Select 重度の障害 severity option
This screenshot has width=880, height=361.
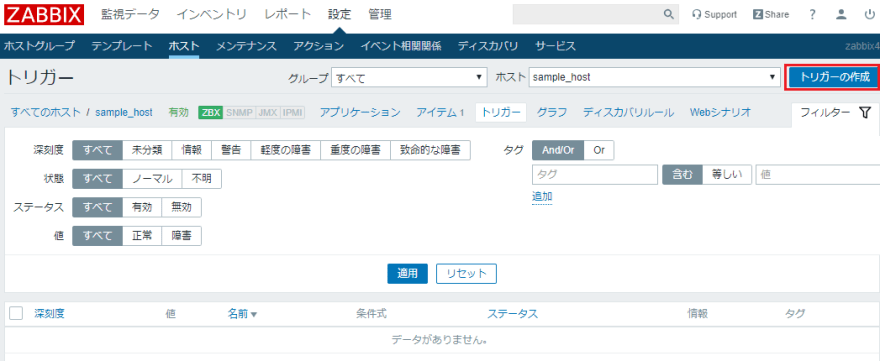355,150
